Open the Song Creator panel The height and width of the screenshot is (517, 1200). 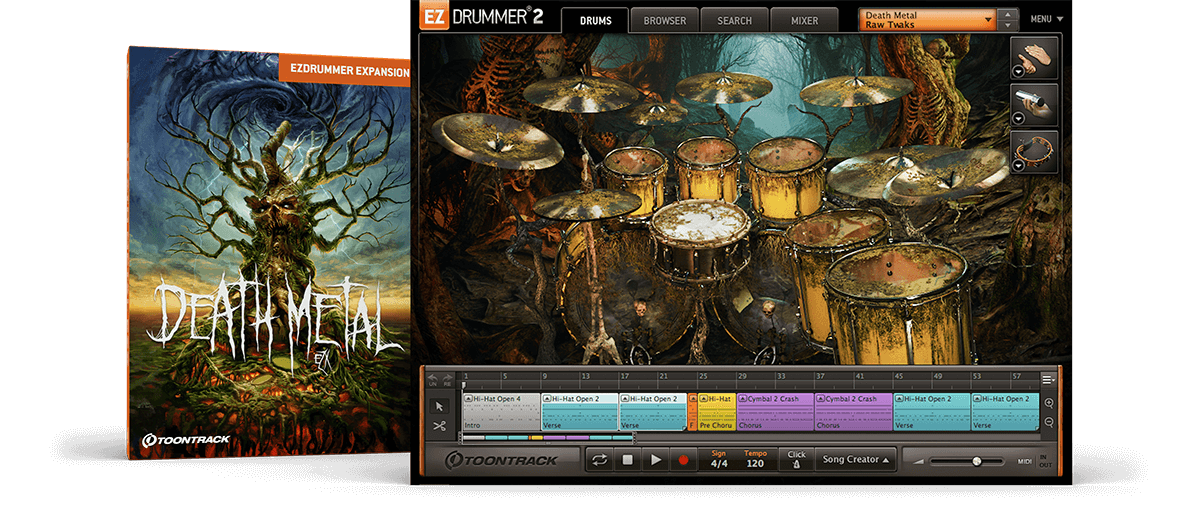(856, 460)
